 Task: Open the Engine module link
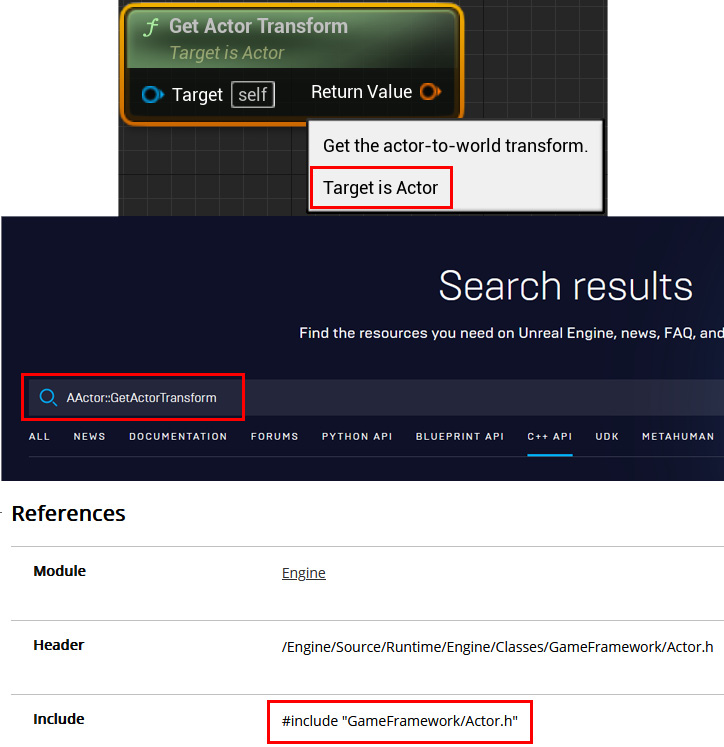pos(303,573)
